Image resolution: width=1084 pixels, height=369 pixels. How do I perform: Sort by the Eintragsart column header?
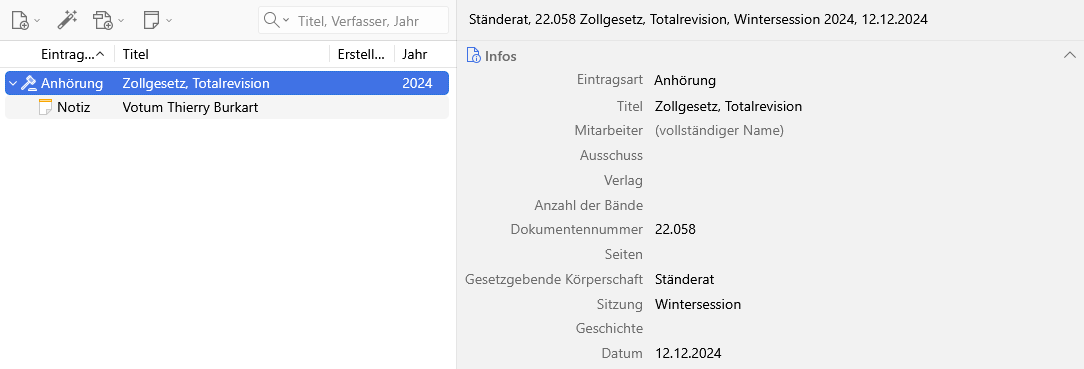[73, 54]
